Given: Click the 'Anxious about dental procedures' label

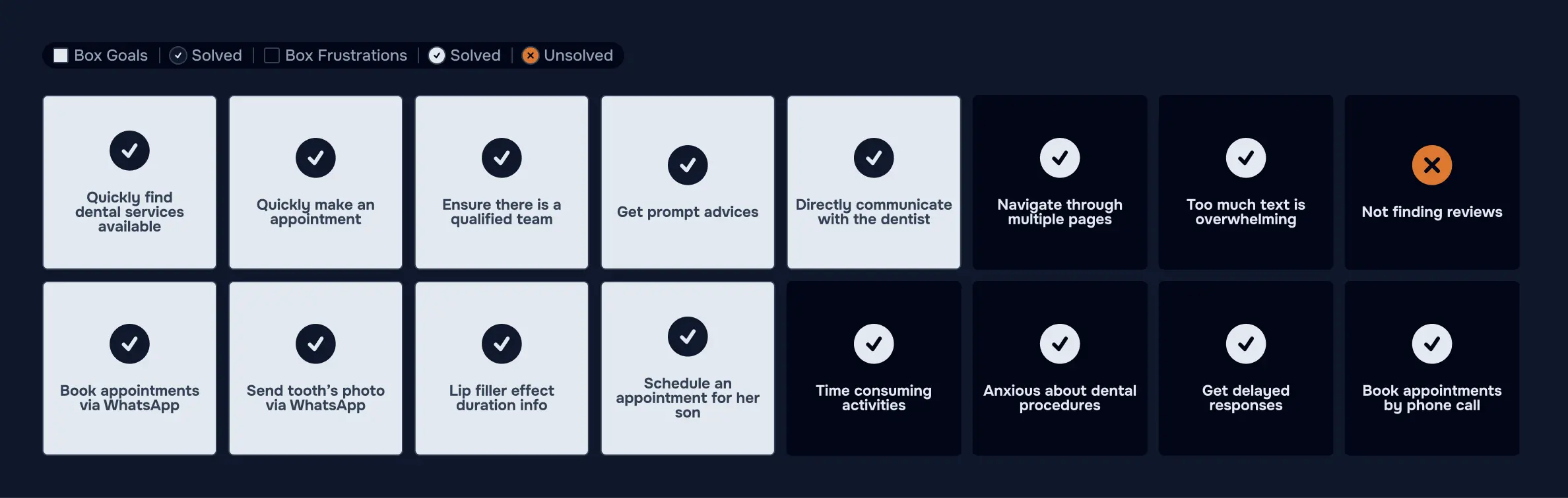Looking at the screenshot, I should tap(1060, 398).
